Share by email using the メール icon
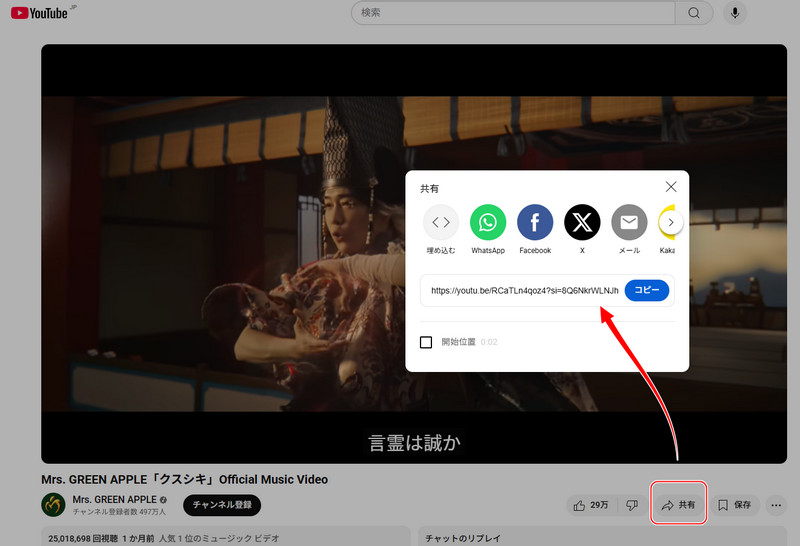Image resolution: width=800 pixels, height=546 pixels. point(629,222)
